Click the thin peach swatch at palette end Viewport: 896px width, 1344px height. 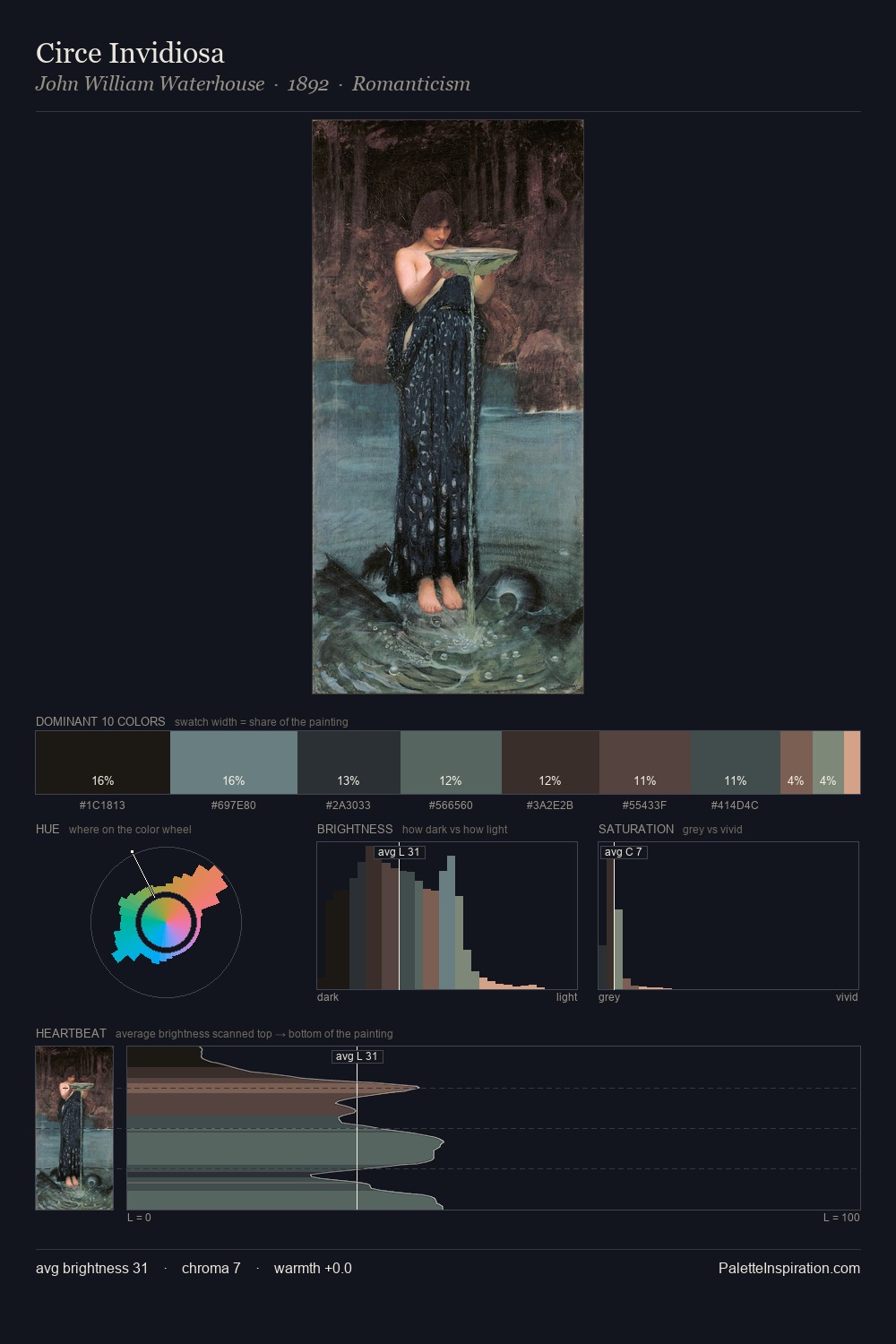tap(852, 762)
